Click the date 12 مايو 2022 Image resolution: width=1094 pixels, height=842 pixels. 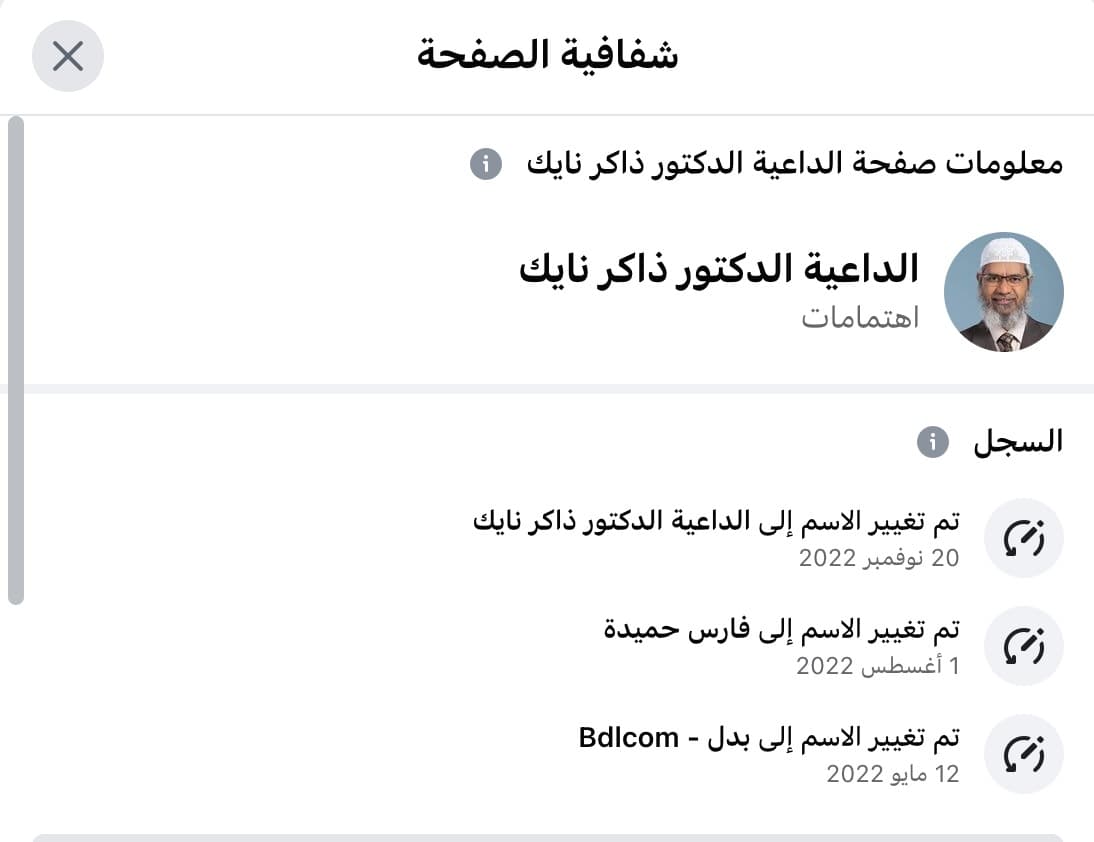(x=892, y=774)
